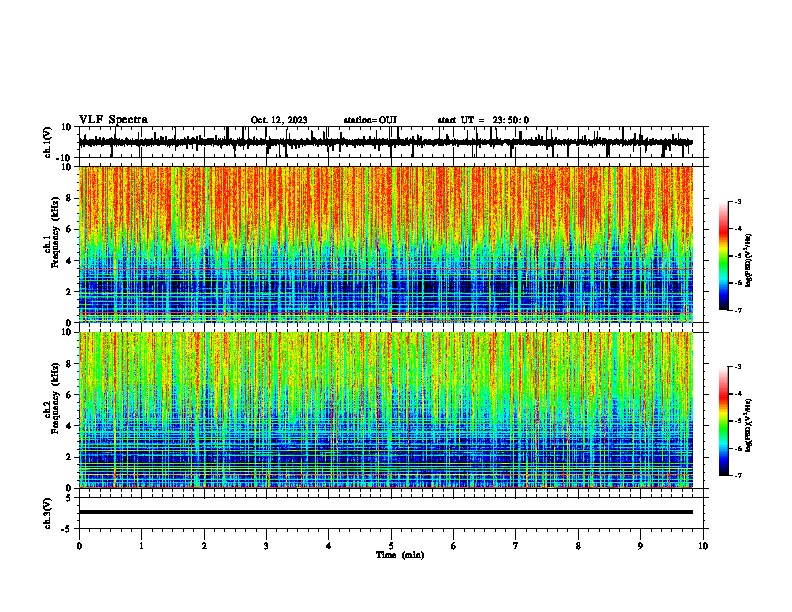
Task: Click the "station=OUI" header label
Action: 370,120
